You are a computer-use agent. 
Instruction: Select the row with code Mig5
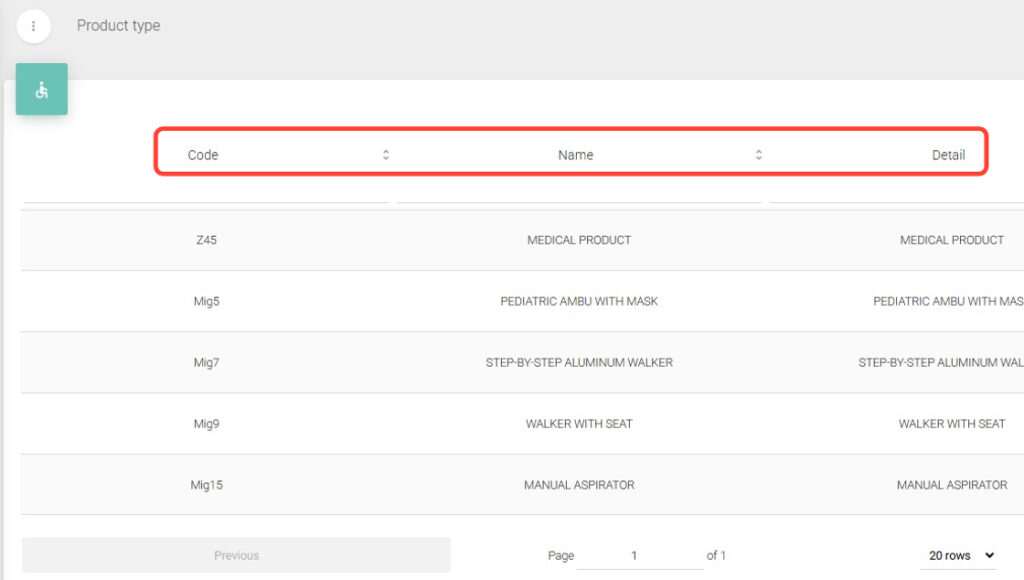205,301
